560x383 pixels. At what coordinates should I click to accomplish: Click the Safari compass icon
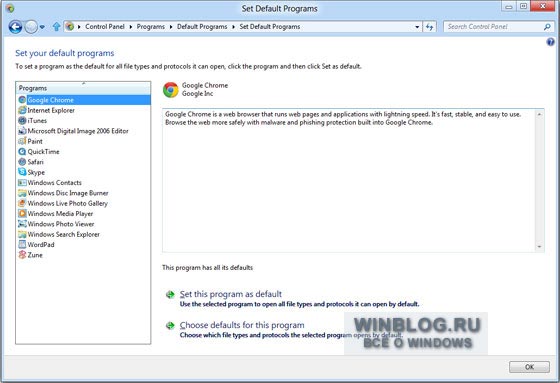coord(22,162)
